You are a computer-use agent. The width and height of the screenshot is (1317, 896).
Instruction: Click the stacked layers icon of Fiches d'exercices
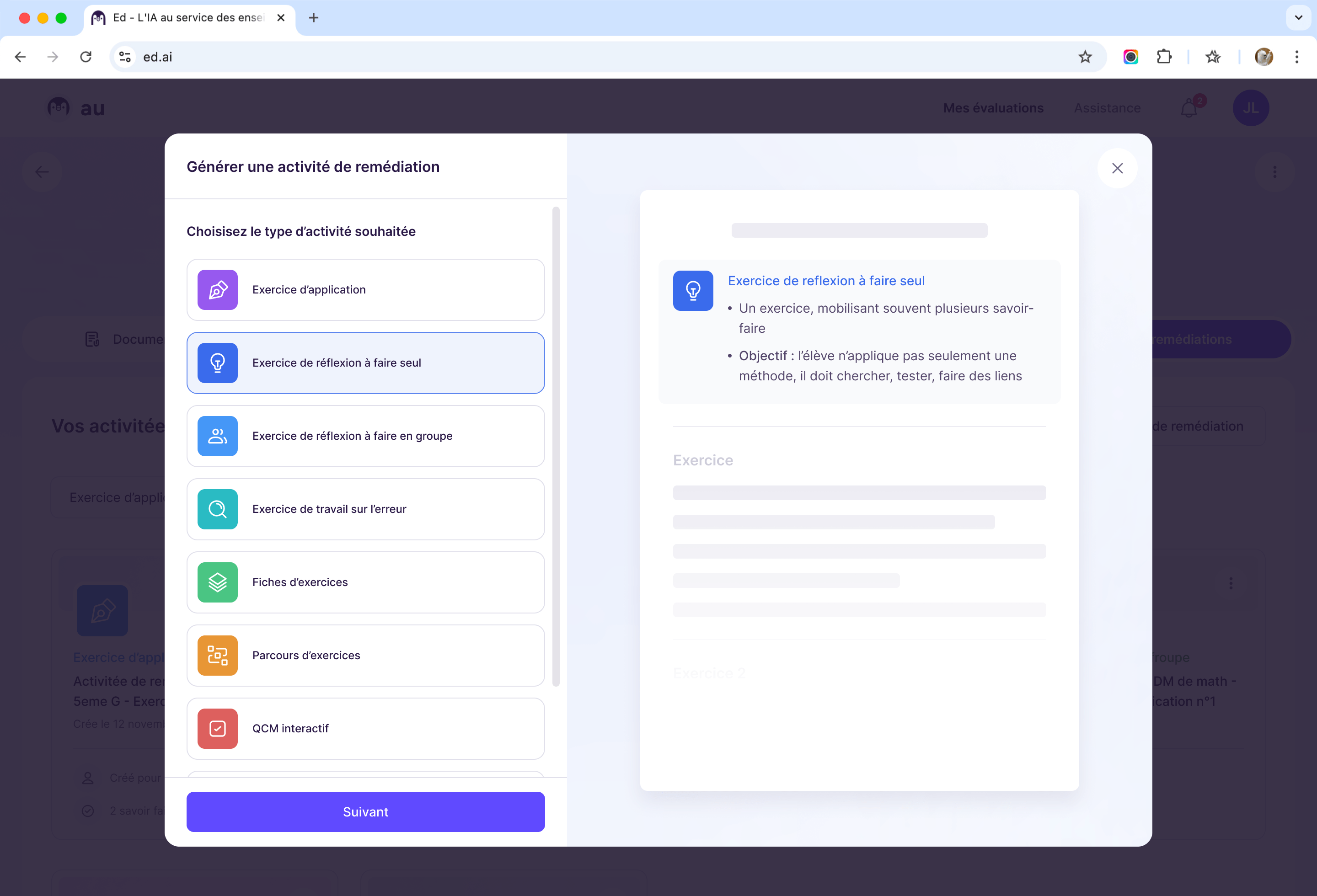click(x=217, y=581)
